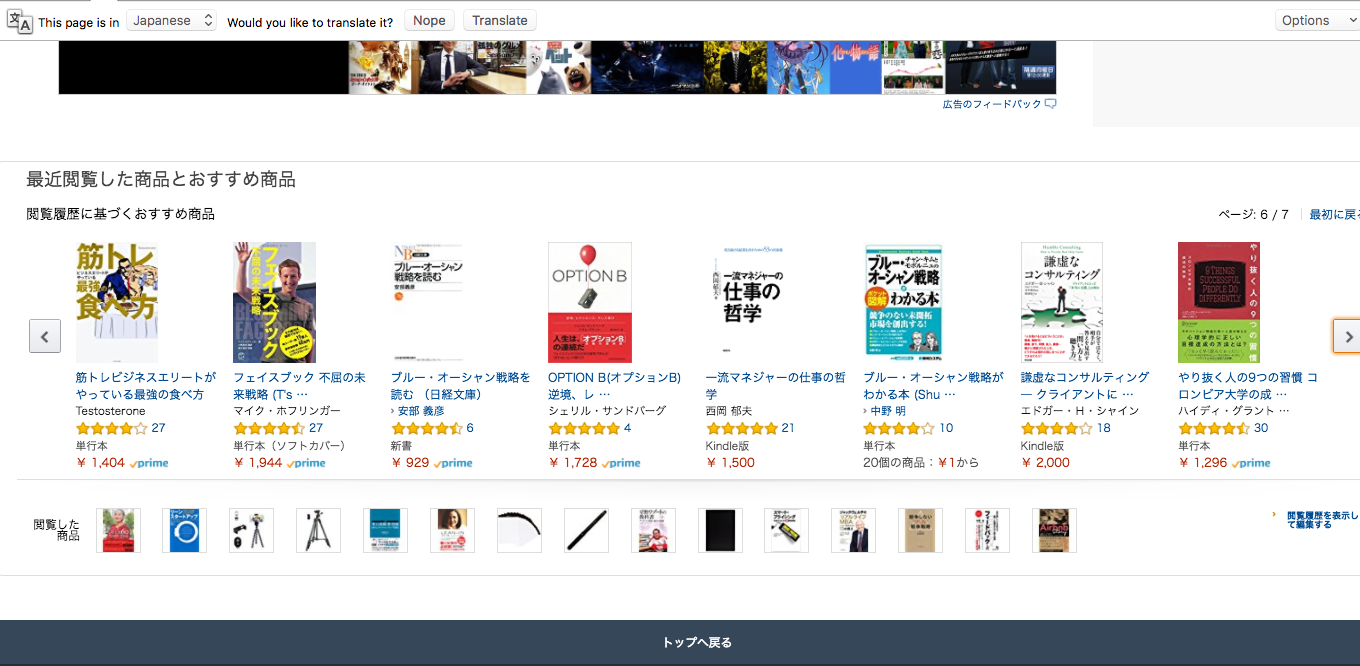Screen dimensions: 1360x666
Task: Open 謙虚なコンサルティング book cover
Action: [x=1062, y=302]
